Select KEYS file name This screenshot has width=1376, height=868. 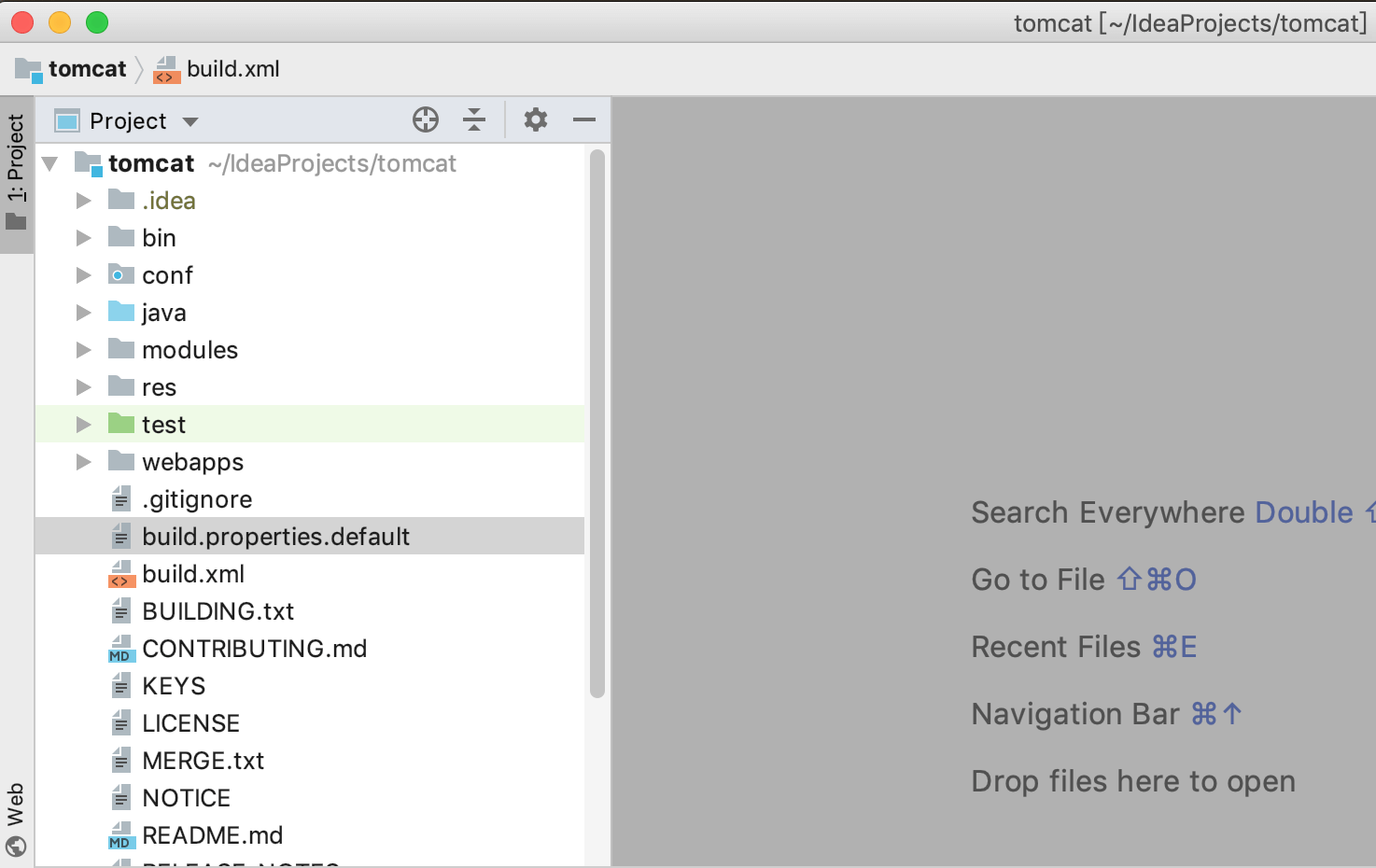pyautogui.click(x=174, y=686)
